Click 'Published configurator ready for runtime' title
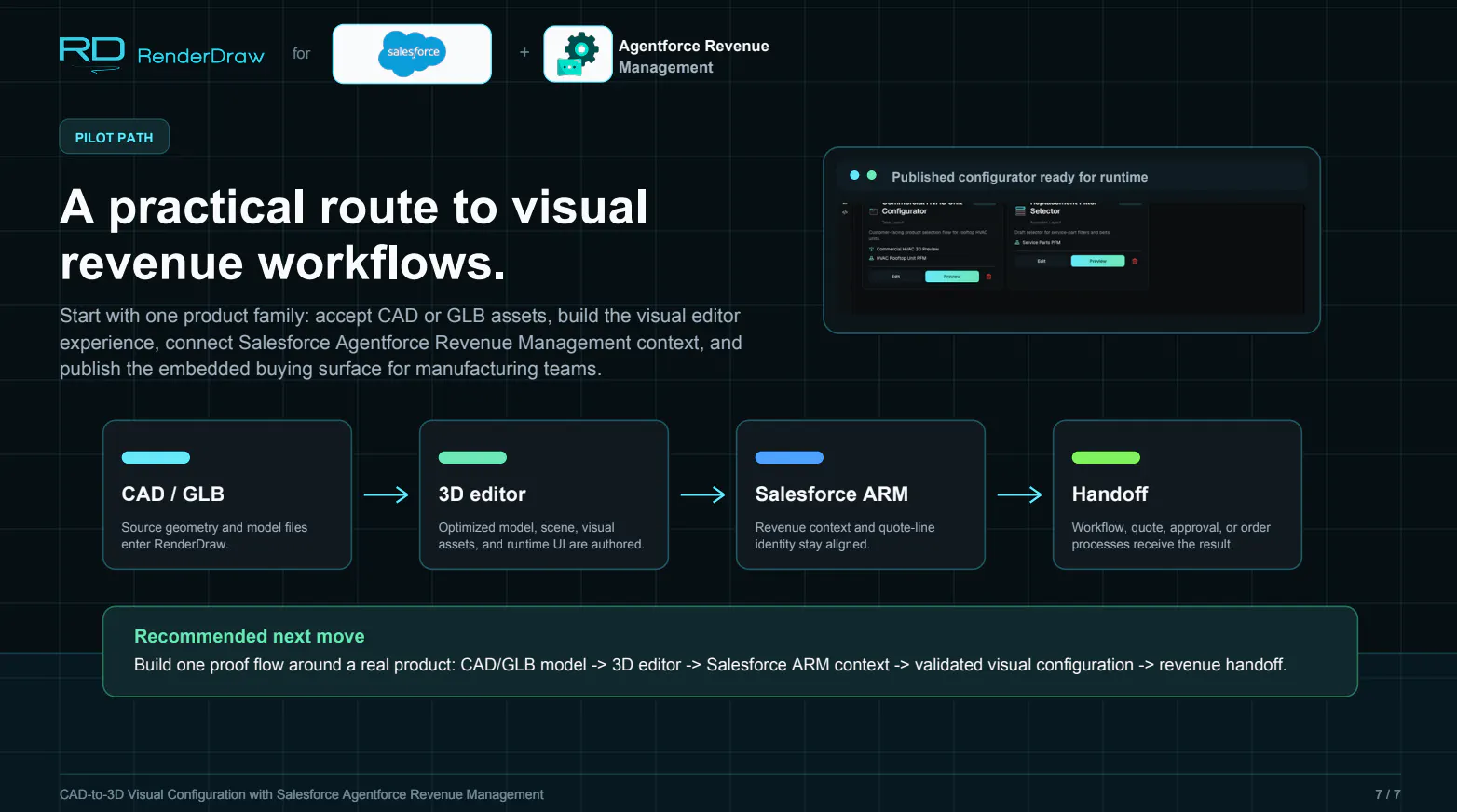1457x812 pixels. pyautogui.click(x=1019, y=177)
